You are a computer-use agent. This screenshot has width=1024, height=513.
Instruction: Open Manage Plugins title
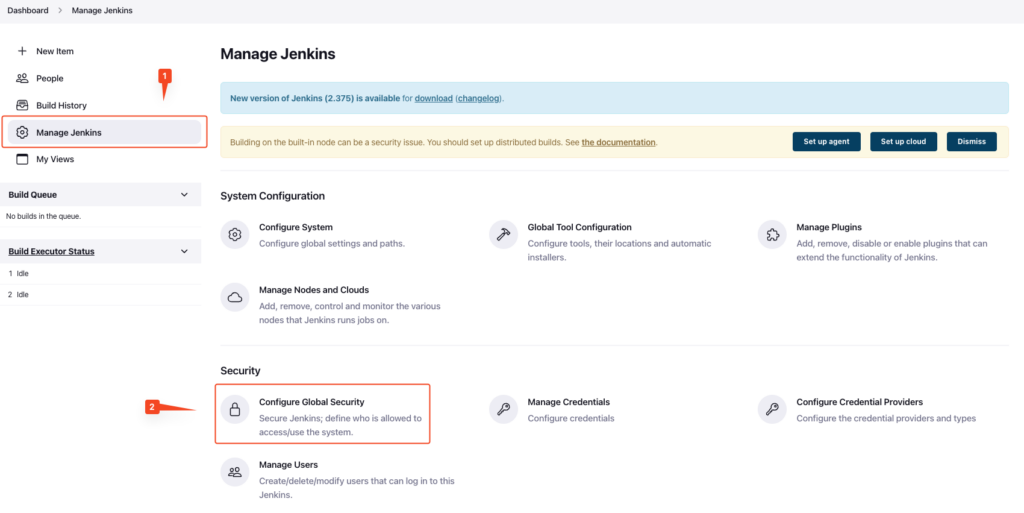(x=829, y=227)
